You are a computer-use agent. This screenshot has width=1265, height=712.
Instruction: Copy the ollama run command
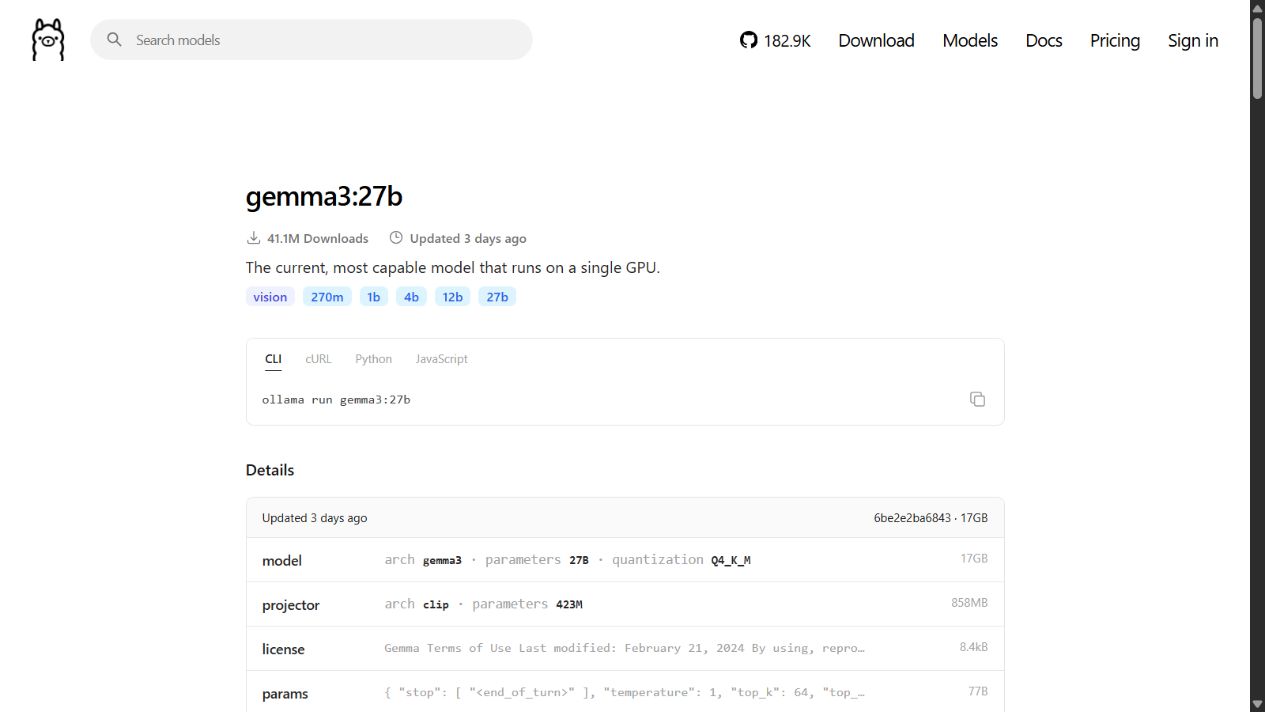tap(977, 399)
